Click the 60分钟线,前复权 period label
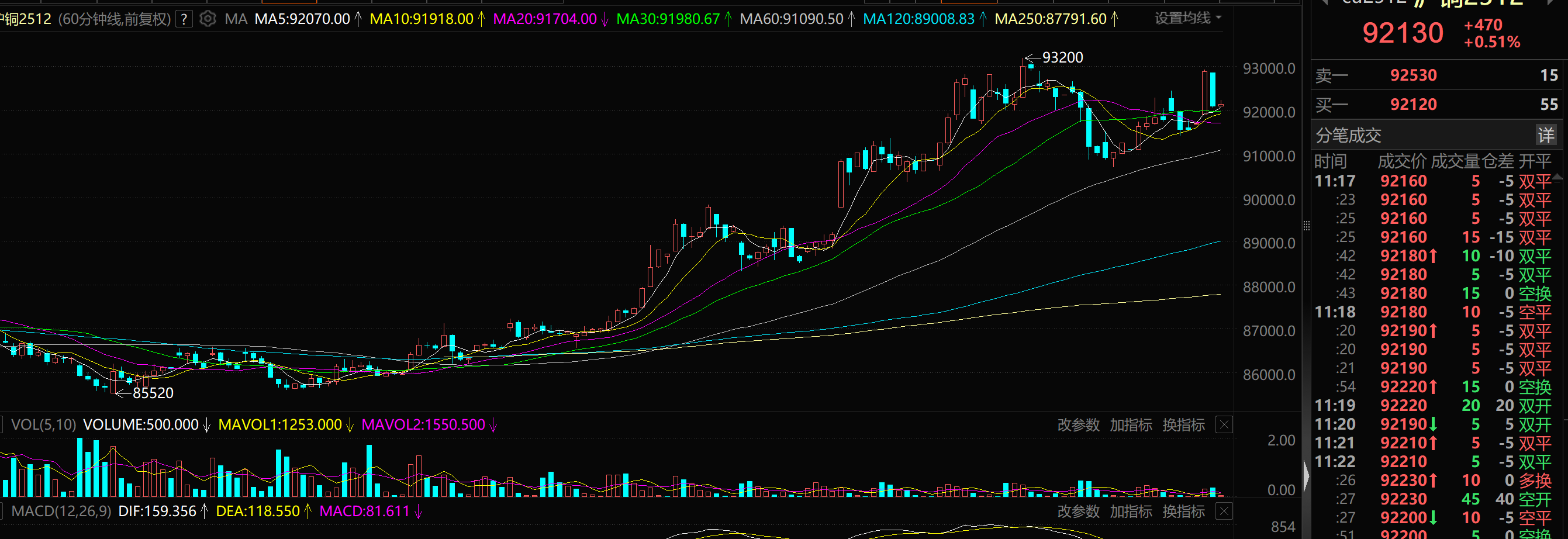1568x539 pixels. click(115, 19)
